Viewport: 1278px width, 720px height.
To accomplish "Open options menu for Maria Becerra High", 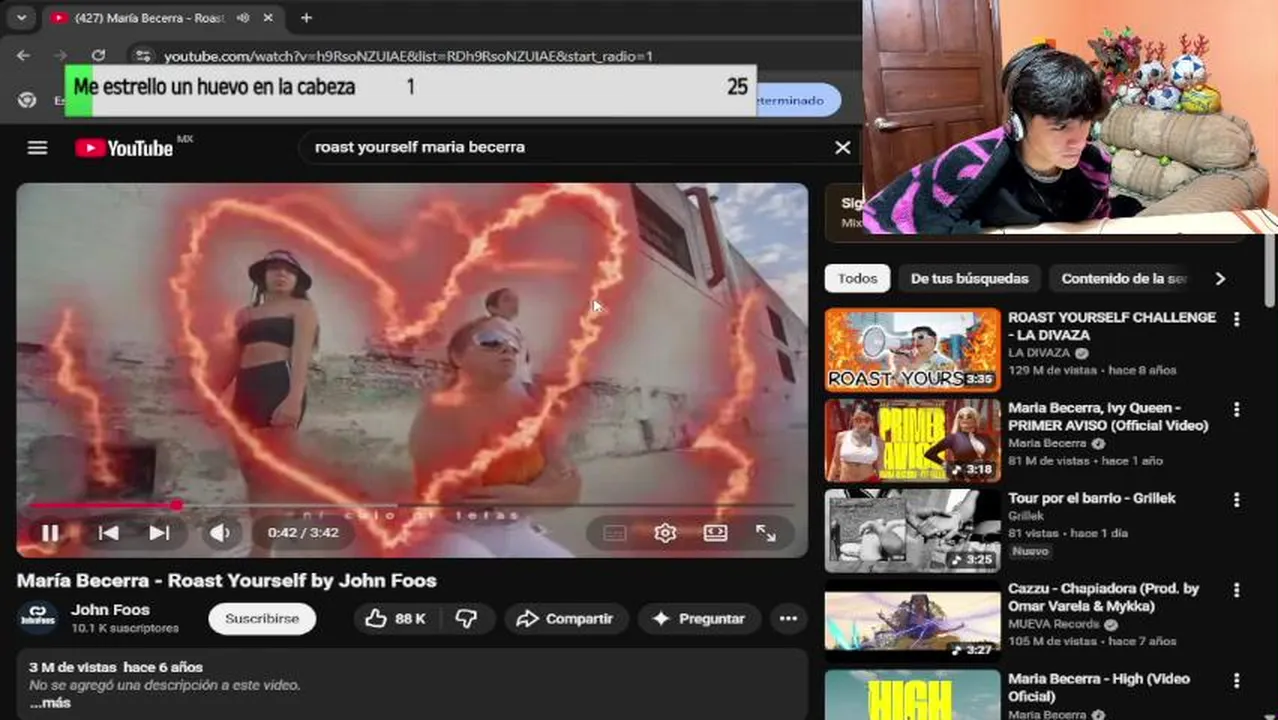I will click(x=1236, y=681).
